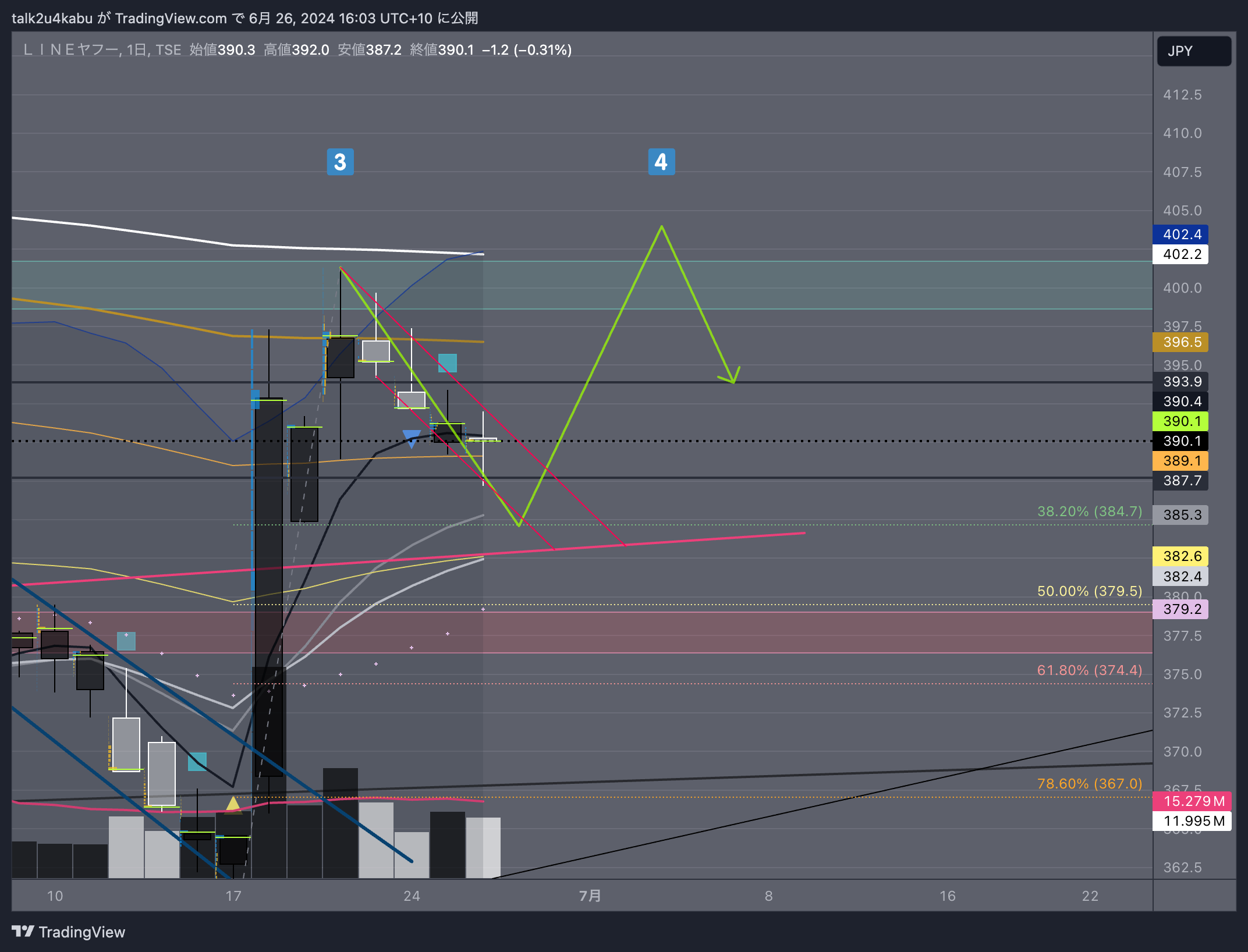Click the 7月 date axis label

point(590,896)
